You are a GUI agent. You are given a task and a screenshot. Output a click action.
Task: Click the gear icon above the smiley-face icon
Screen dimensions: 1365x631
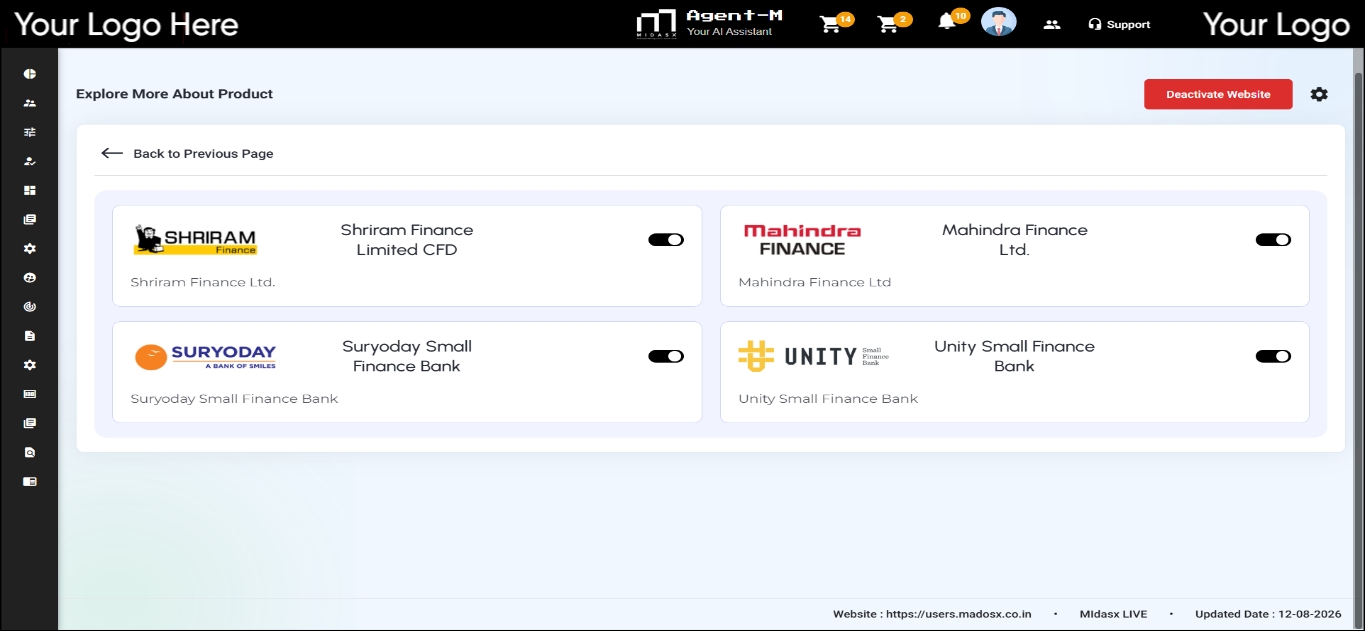click(30, 248)
